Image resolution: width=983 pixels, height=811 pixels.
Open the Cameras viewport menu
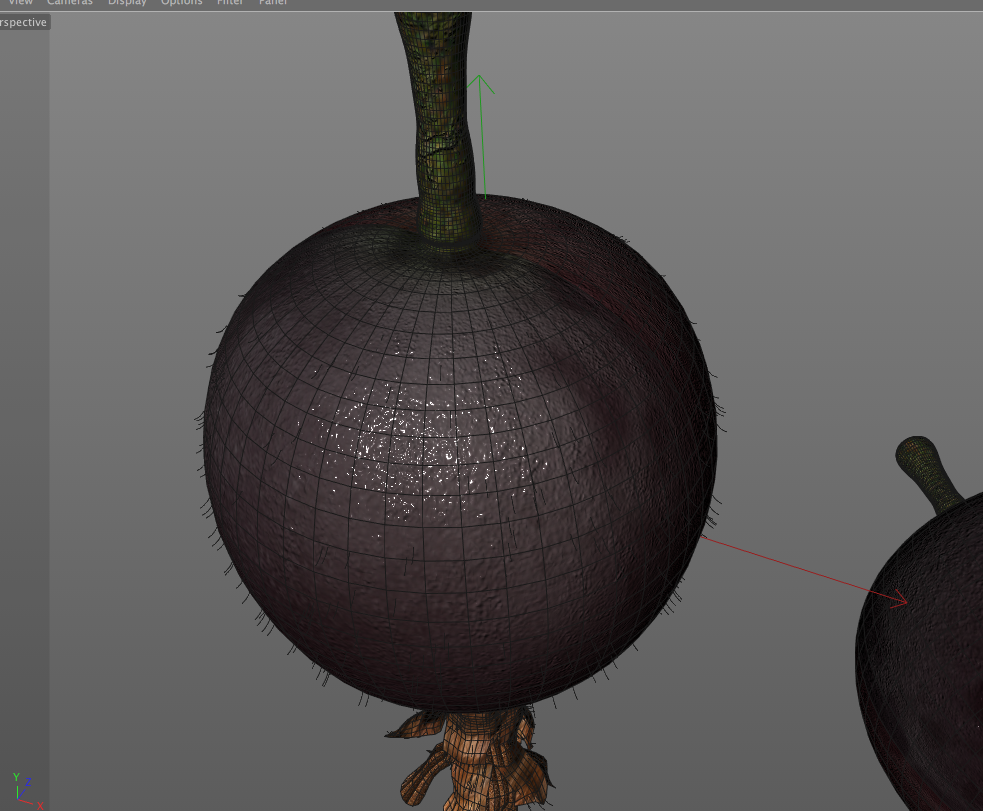point(70,3)
